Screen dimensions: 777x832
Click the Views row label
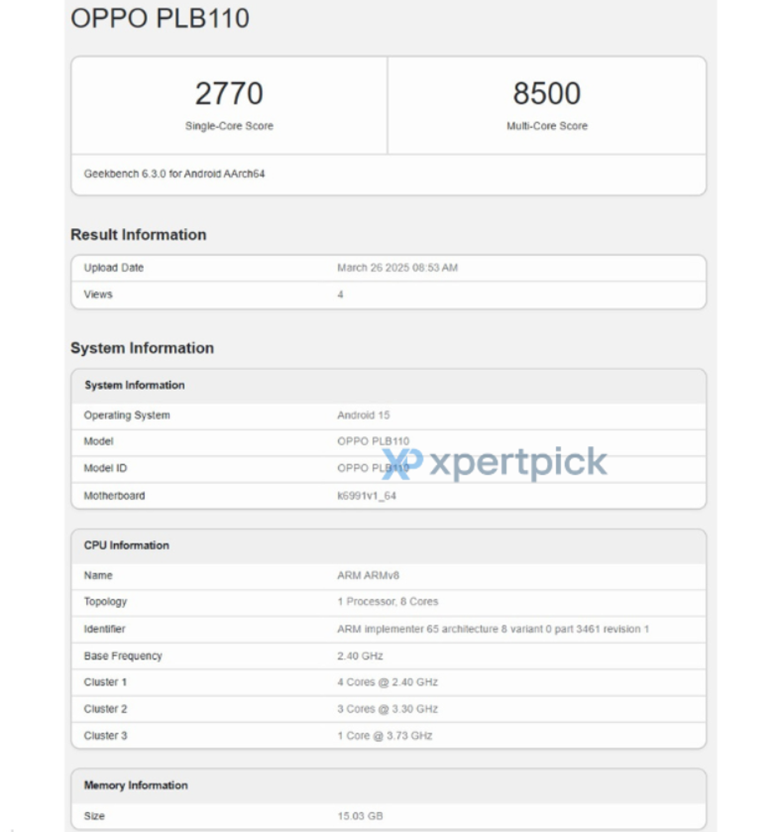[98, 295]
